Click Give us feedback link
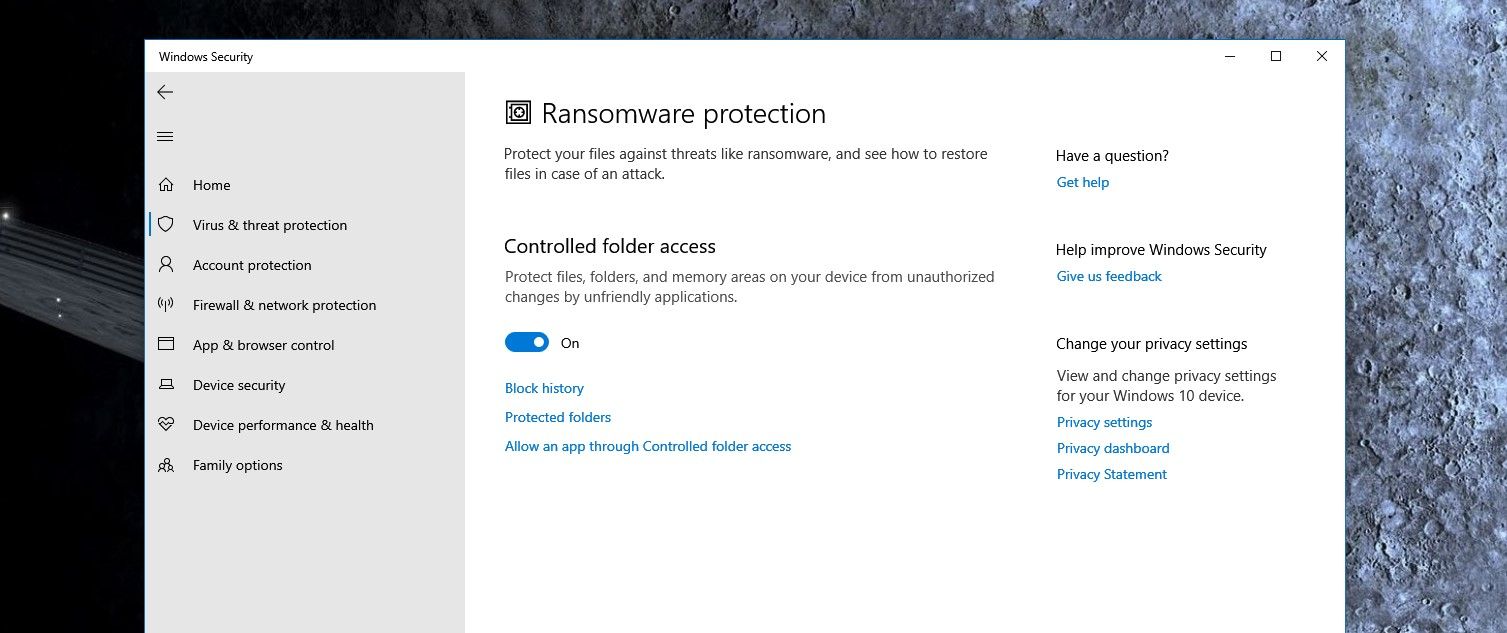Image resolution: width=1507 pixels, height=633 pixels. coord(1109,276)
